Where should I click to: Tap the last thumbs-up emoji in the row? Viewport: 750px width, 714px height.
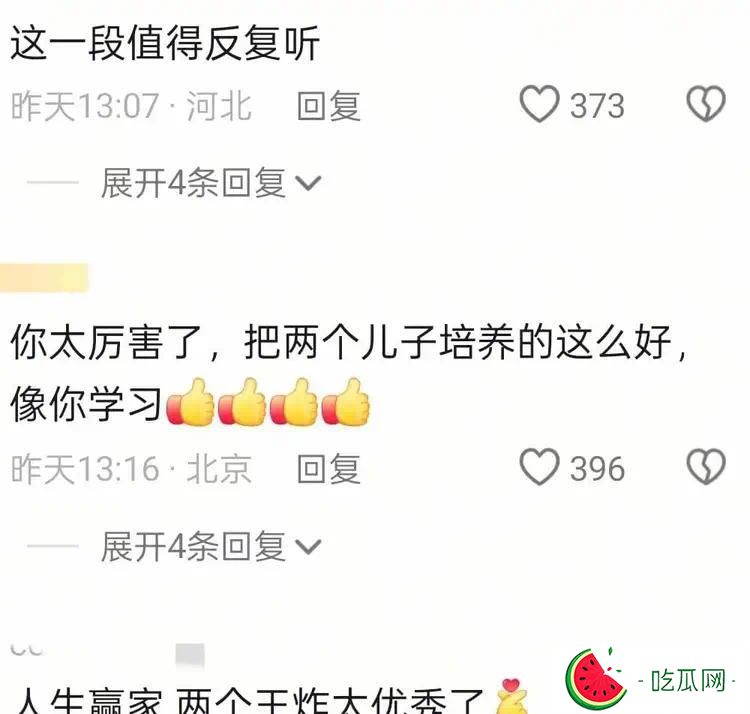coord(346,402)
